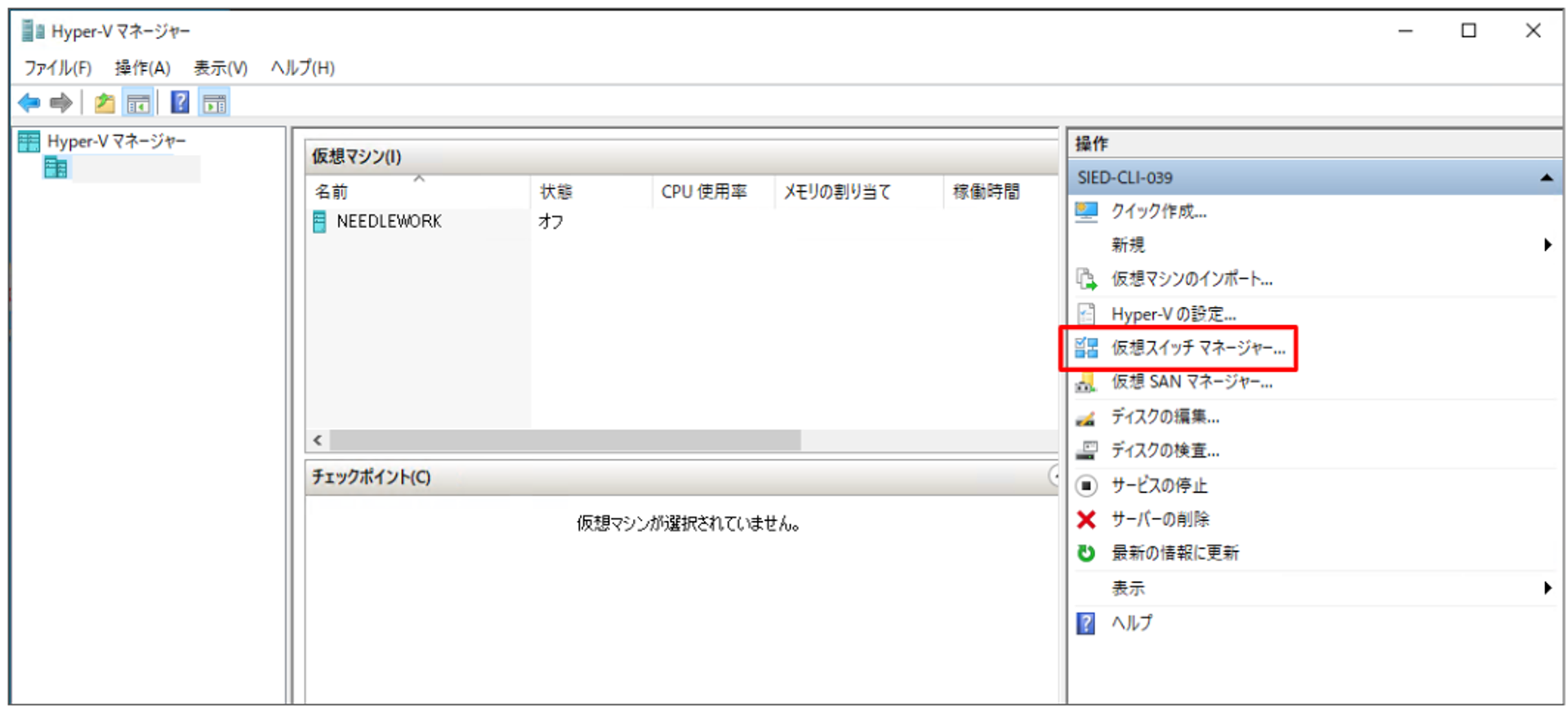Click 最新の情報に更新 action text
The image size is (1568, 712).
(x=1175, y=553)
